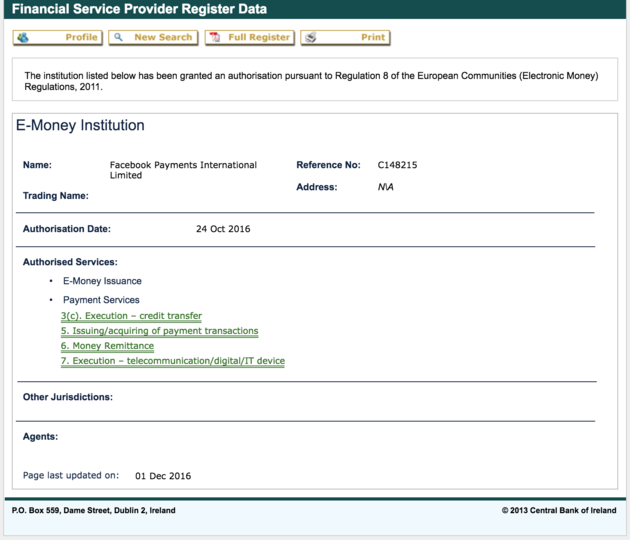Click the printer icon on Print button
The width and height of the screenshot is (630, 540).
point(311,37)
